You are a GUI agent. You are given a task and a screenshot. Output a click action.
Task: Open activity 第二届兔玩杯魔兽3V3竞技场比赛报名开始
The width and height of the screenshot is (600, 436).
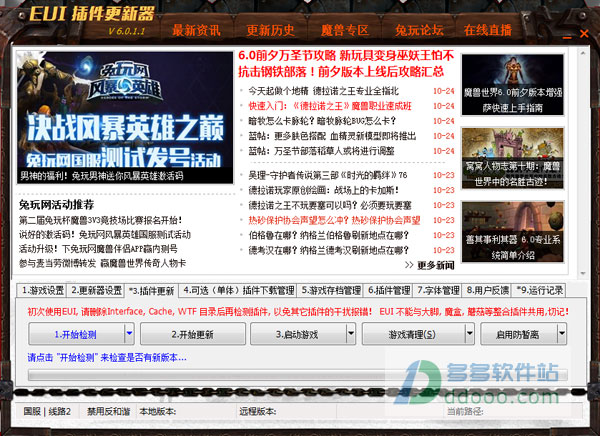click(x=101, y=220)
